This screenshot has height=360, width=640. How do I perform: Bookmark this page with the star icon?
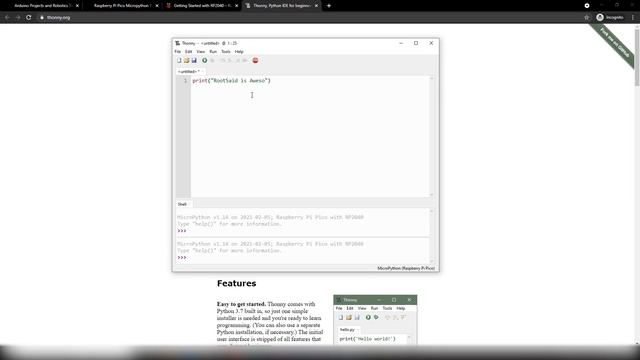tap(587, 18)
